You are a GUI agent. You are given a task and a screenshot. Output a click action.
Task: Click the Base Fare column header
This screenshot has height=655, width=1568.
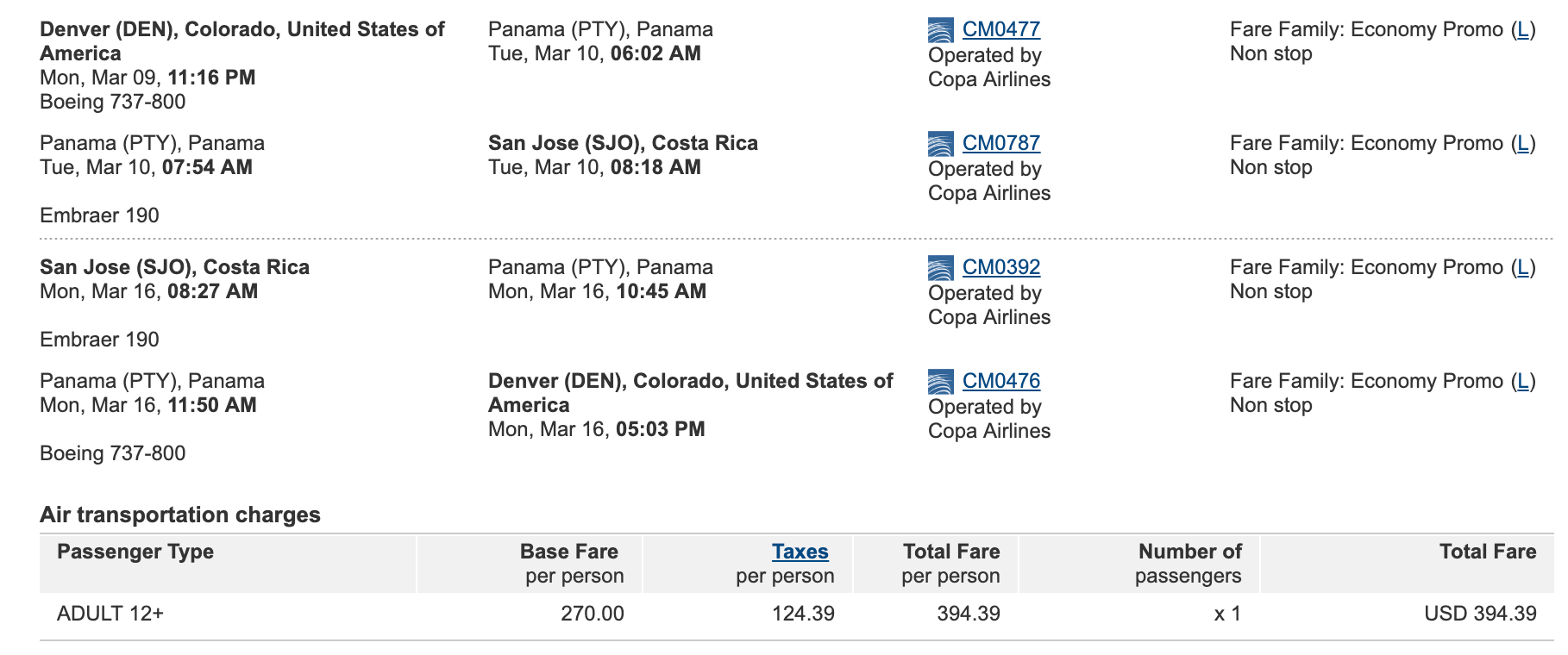[x=569, y=552]
